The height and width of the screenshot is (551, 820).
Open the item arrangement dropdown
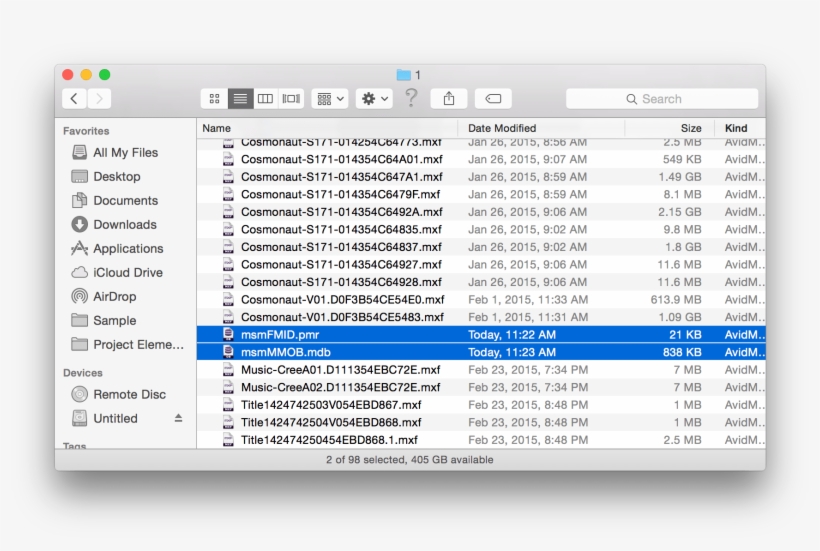(330, 98)
